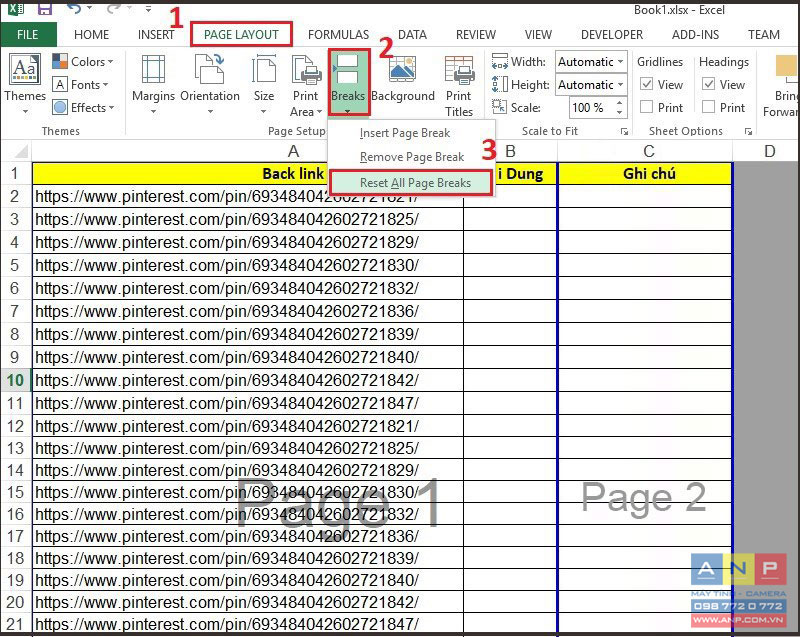Switch to the FORMULAS tab

338,35
